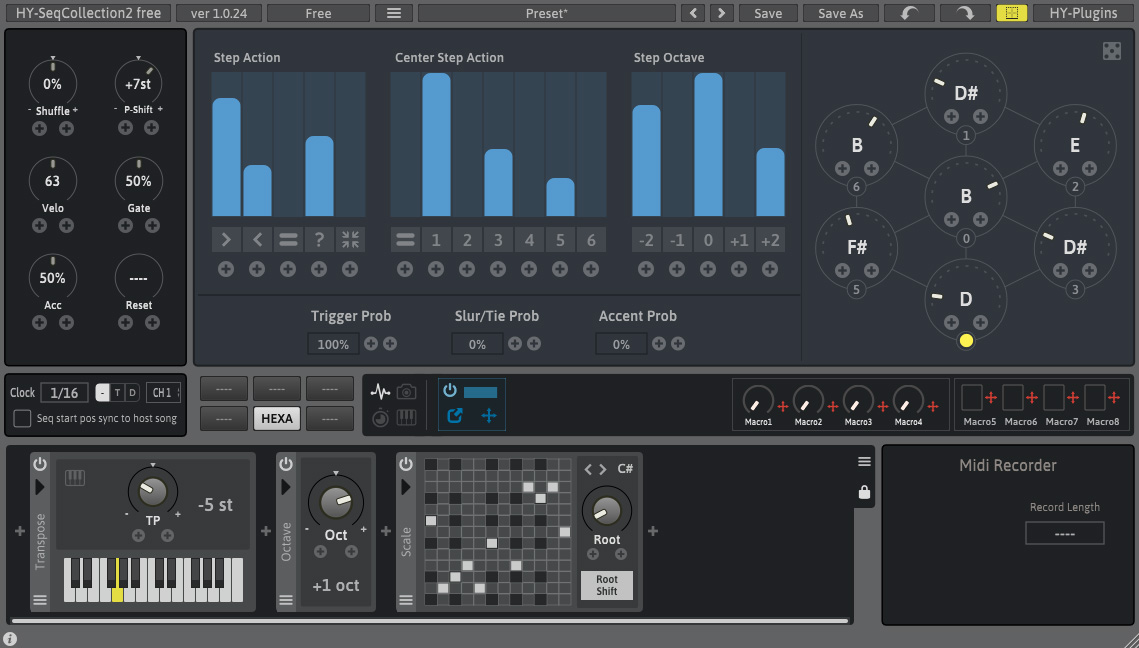Image resolution: width=1139 pixels, height=648 pixels.
Task: Click the camera snapshot icon
Action: 407,392
